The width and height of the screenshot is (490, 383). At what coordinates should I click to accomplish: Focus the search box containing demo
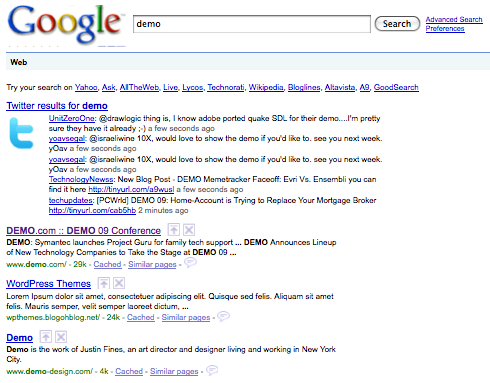coord(252,24)
